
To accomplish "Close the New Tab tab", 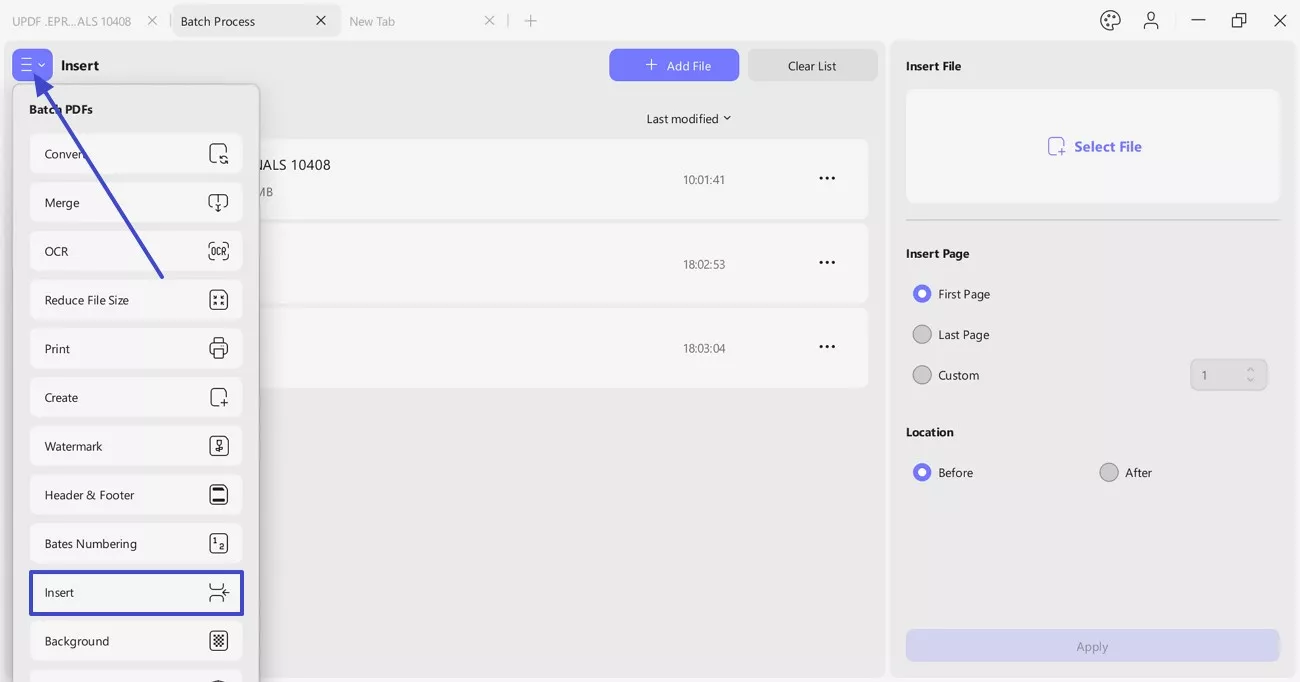I will click(x=489, y=21).
